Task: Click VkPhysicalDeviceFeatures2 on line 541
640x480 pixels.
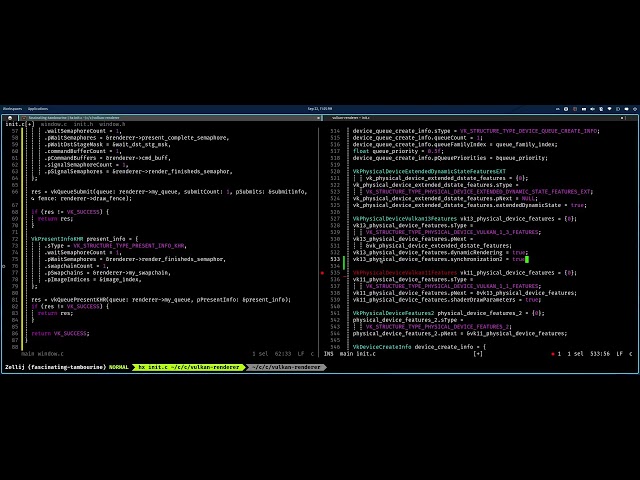Action: click(x=393, y=313)
